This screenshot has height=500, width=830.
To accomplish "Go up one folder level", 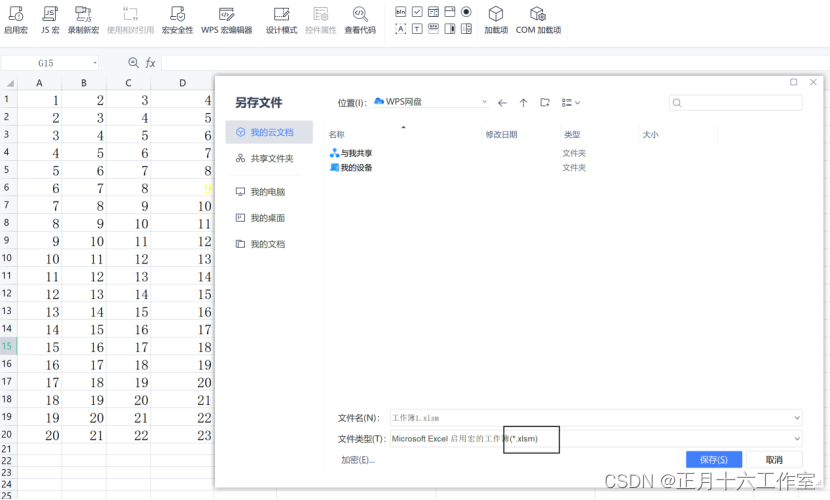I will click(524, 103).
